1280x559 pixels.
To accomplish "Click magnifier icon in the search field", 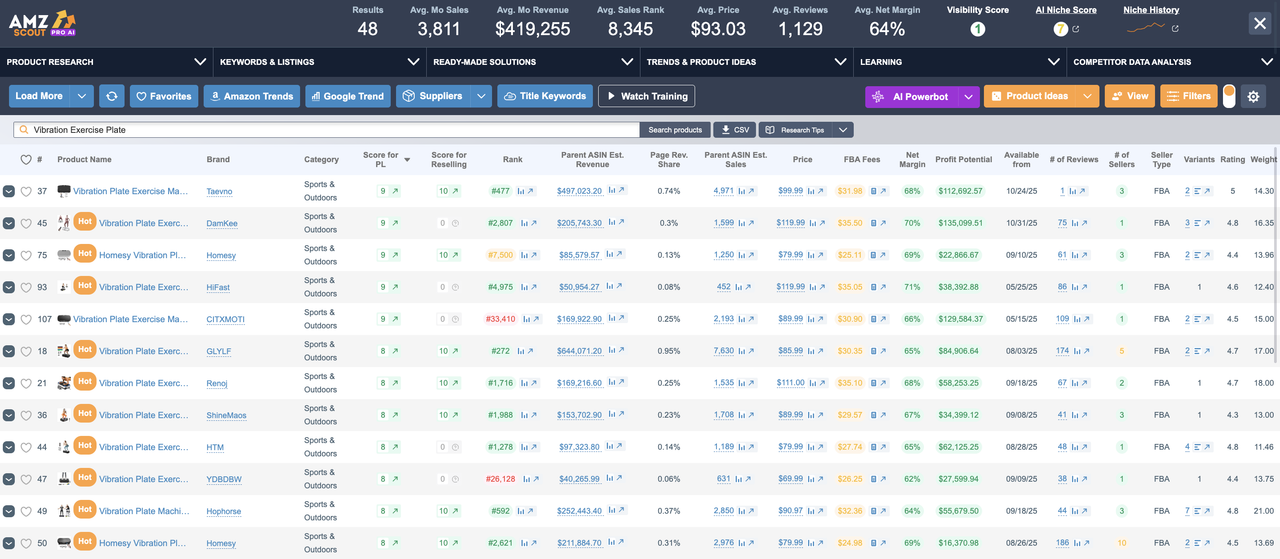I will (24, 130).
